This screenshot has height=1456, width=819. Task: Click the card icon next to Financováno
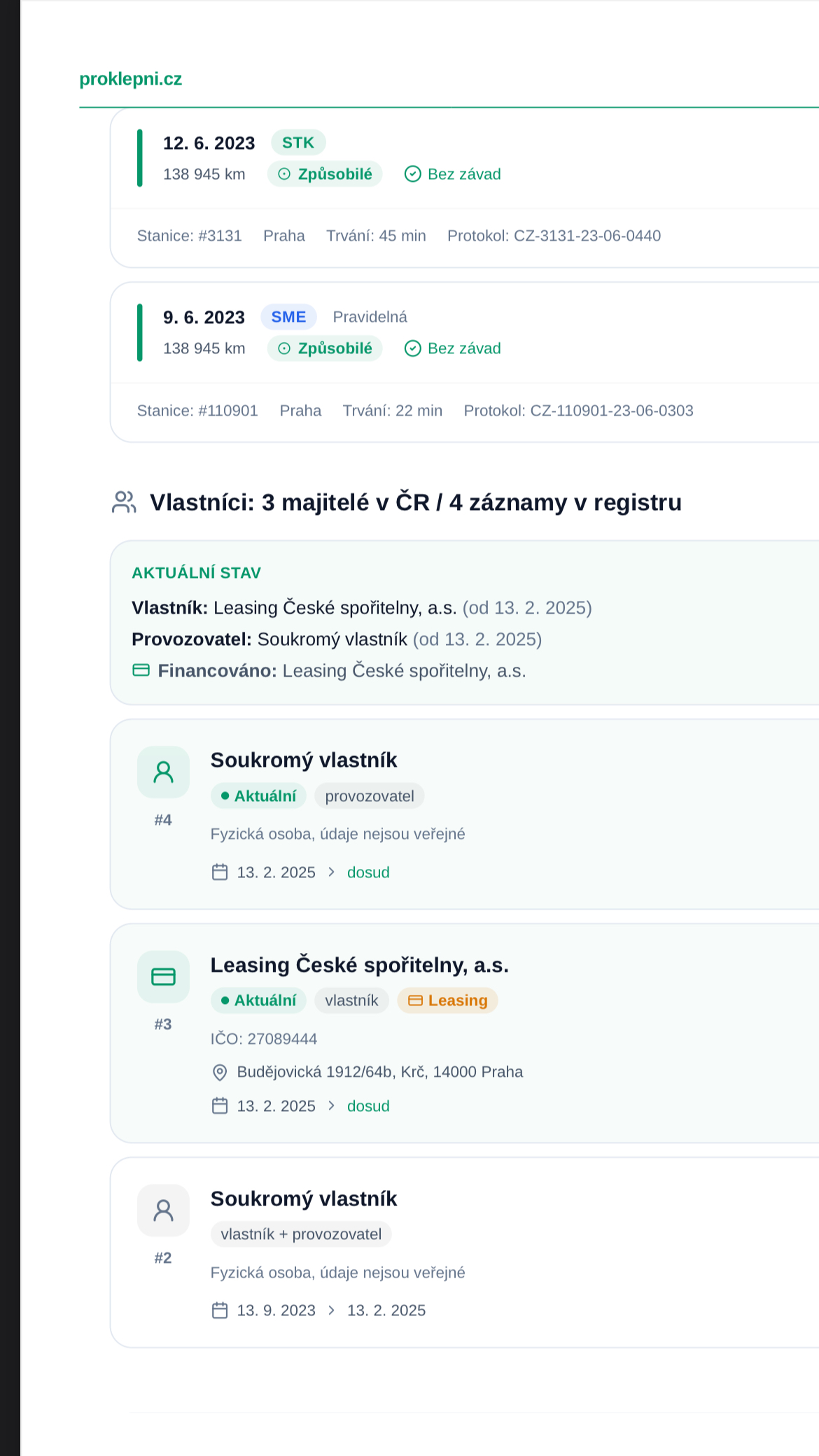[141, 670]
